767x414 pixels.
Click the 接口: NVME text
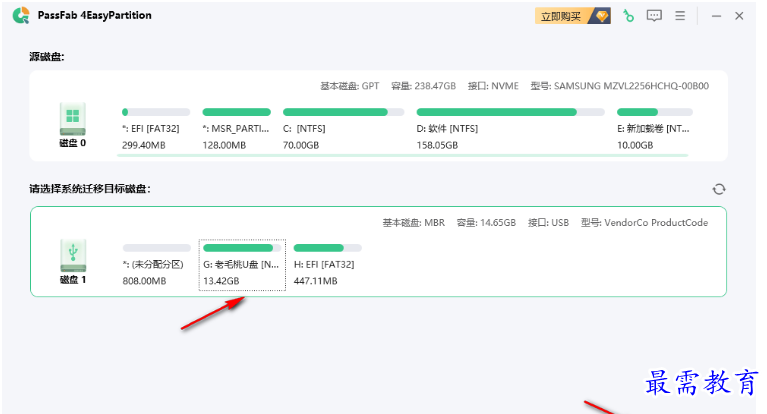(493, 86)
